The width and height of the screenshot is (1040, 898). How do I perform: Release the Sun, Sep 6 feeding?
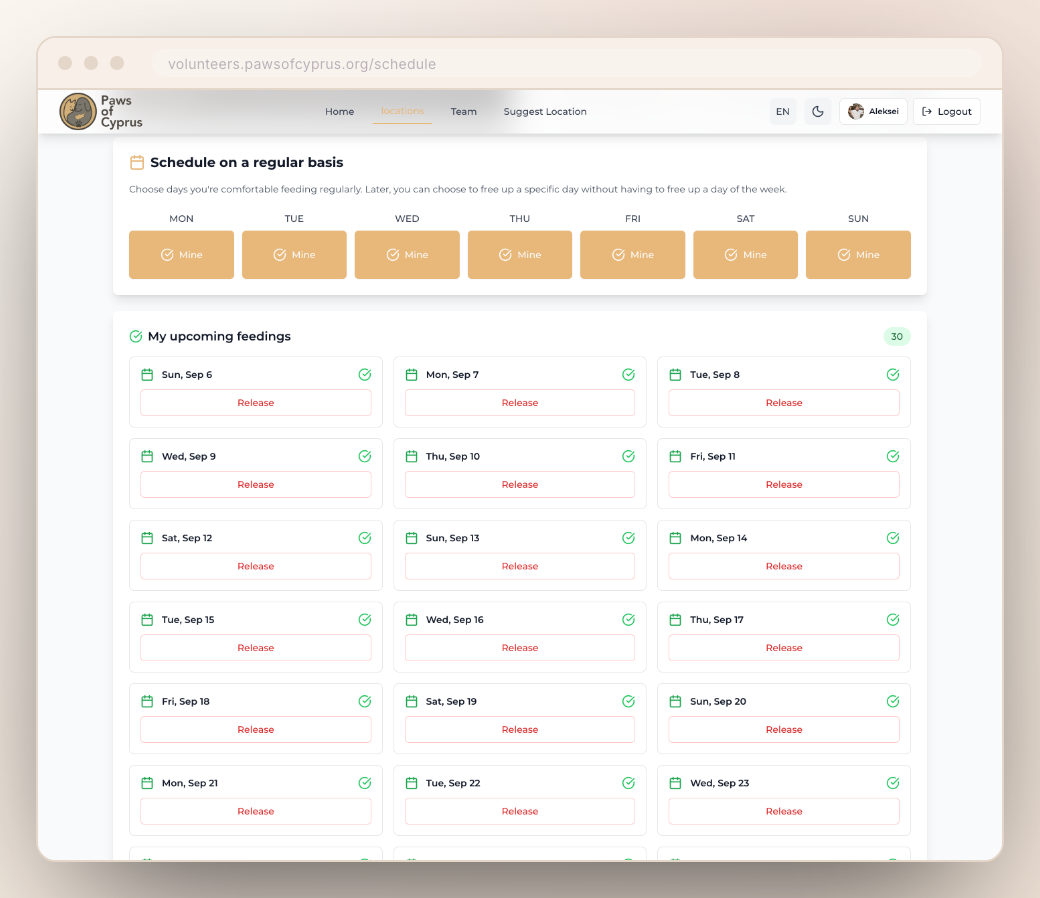[256, 403]
